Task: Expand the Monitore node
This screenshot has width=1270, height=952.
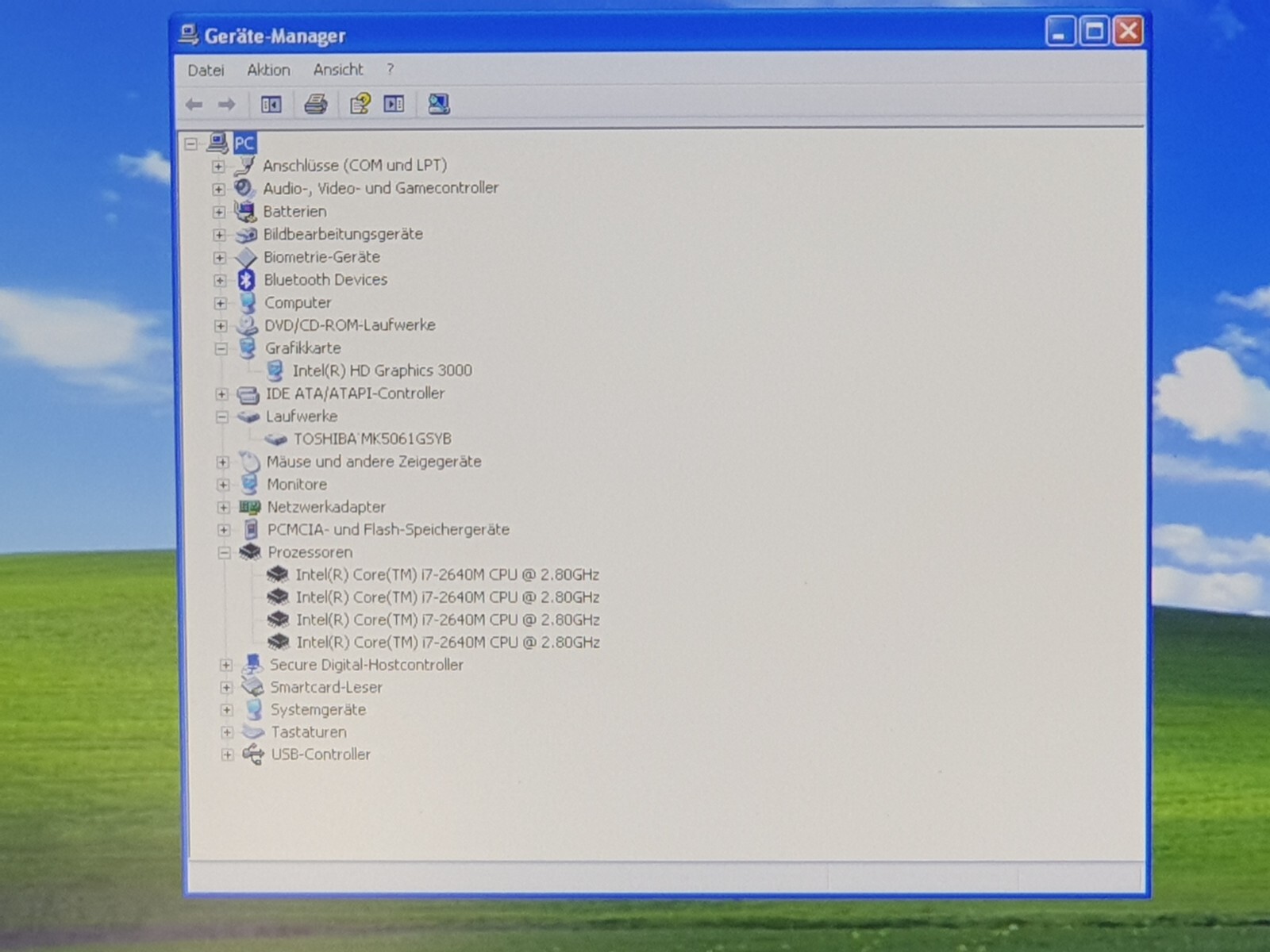Action: coord(223,485)
